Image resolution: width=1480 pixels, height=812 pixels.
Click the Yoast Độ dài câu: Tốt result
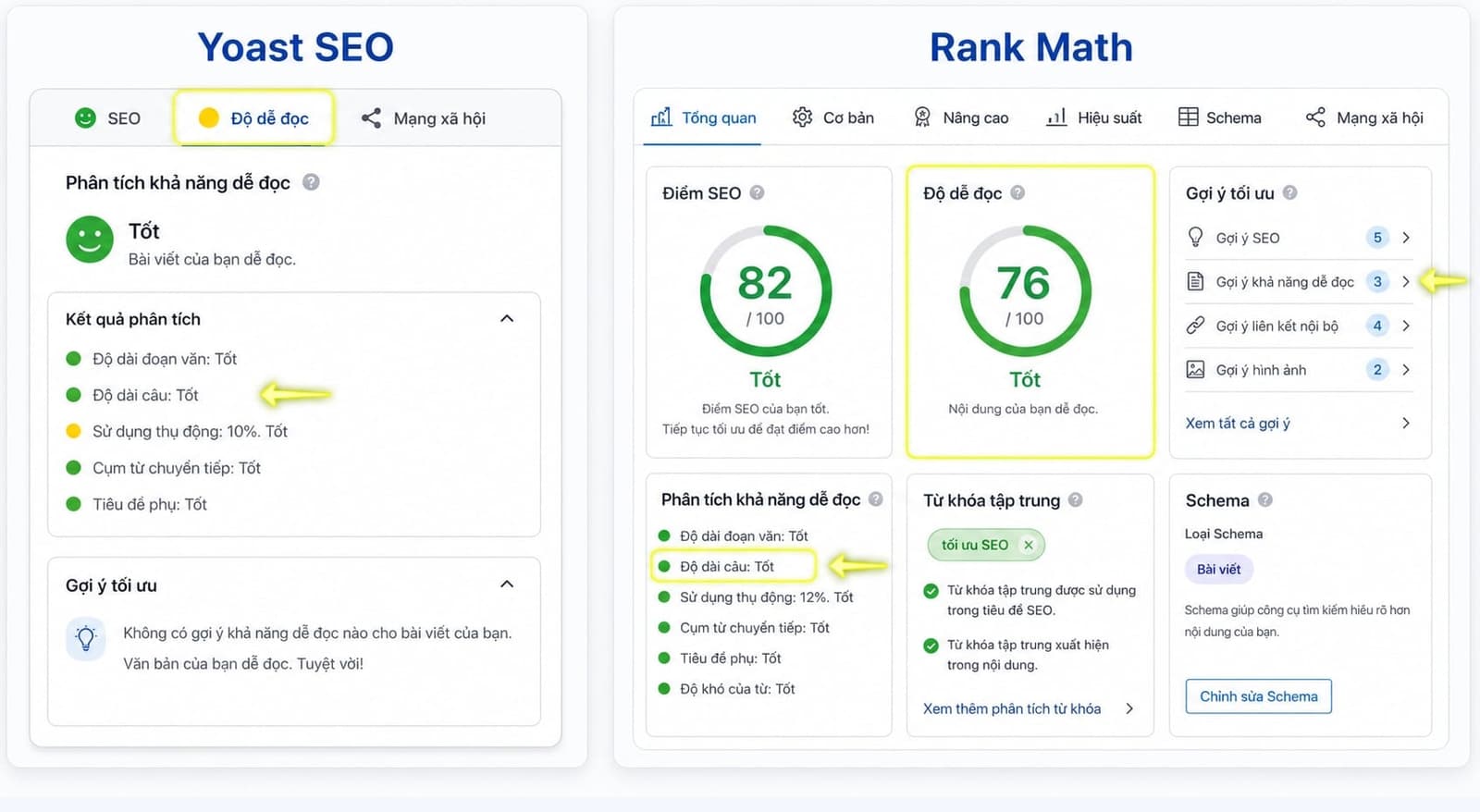[x=132, y=395]
